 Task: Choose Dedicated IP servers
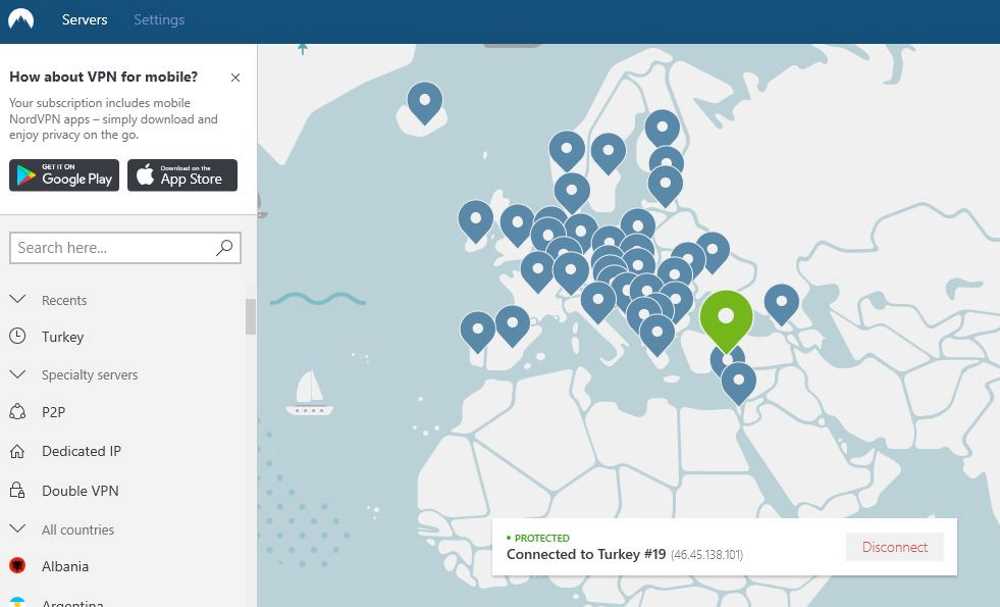(81, 451)
